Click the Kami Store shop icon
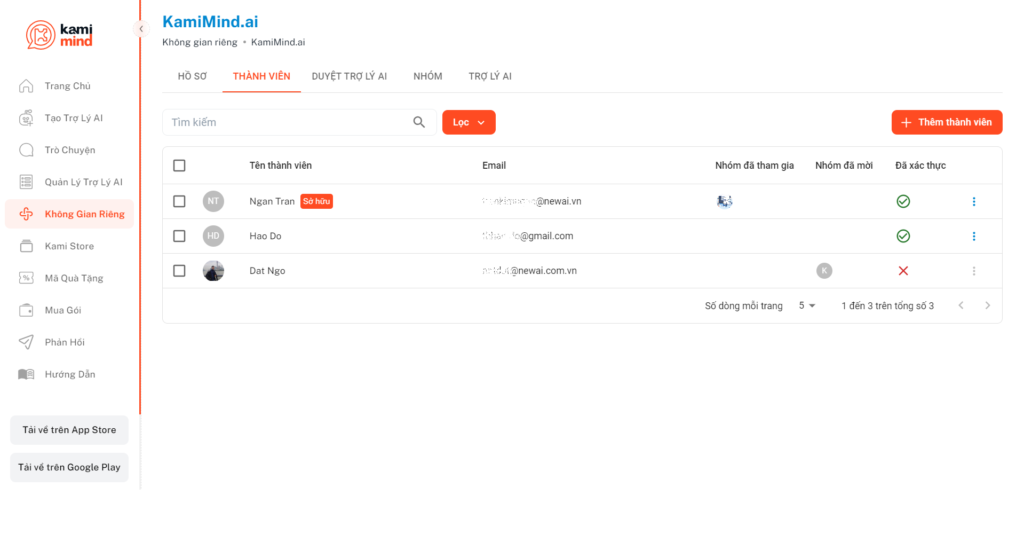This screenshot has height=534, width=1024. point(26,245)
